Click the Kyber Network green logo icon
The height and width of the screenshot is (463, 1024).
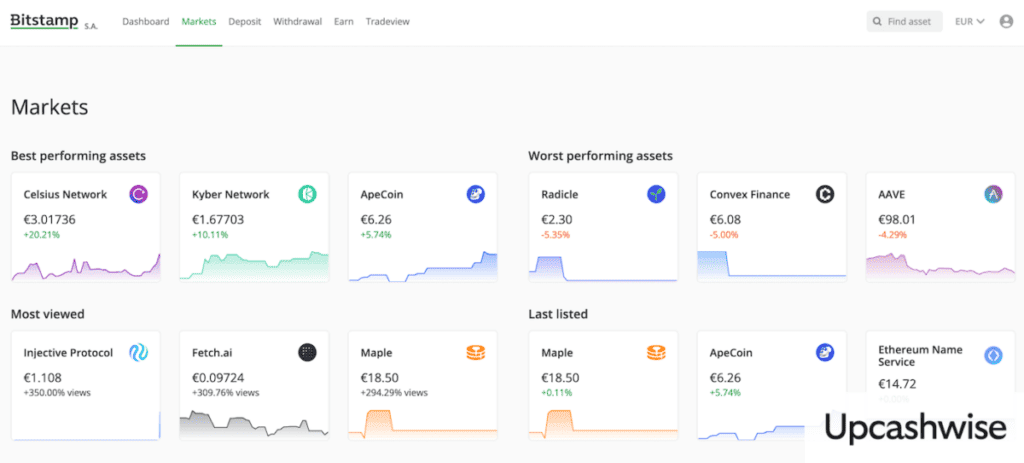307,194
